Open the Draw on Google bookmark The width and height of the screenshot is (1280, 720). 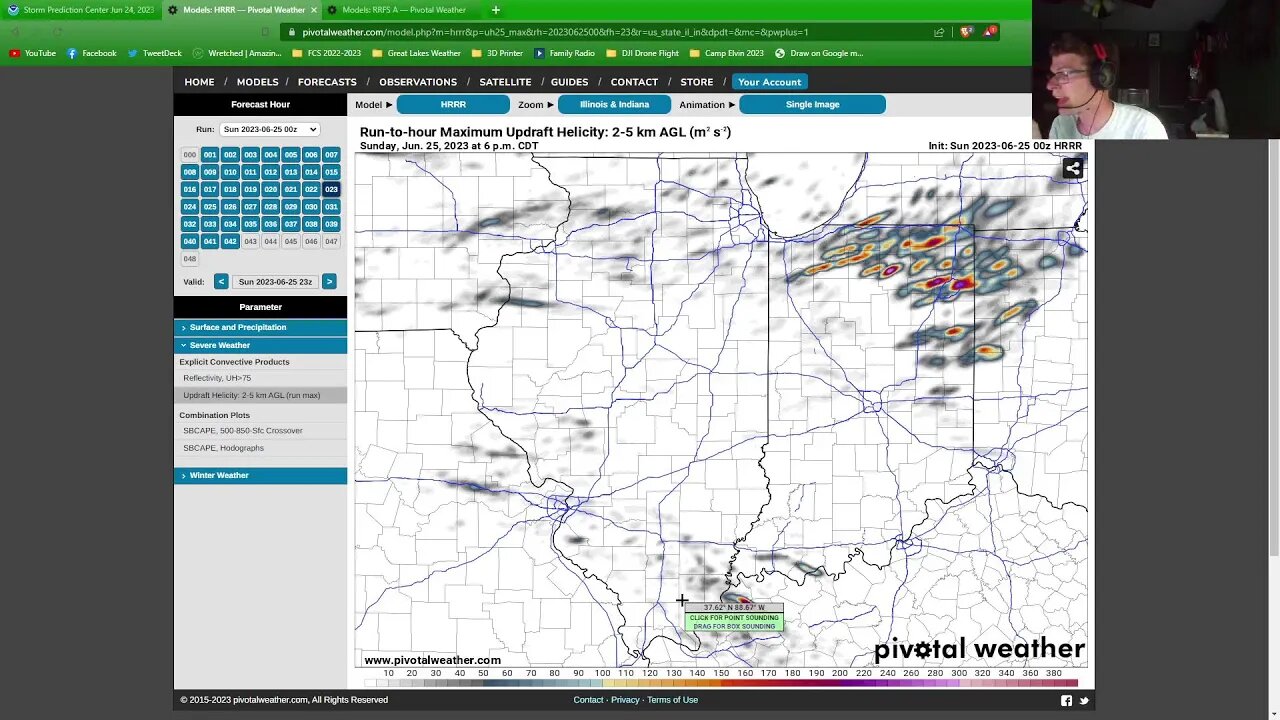(818, 53)
